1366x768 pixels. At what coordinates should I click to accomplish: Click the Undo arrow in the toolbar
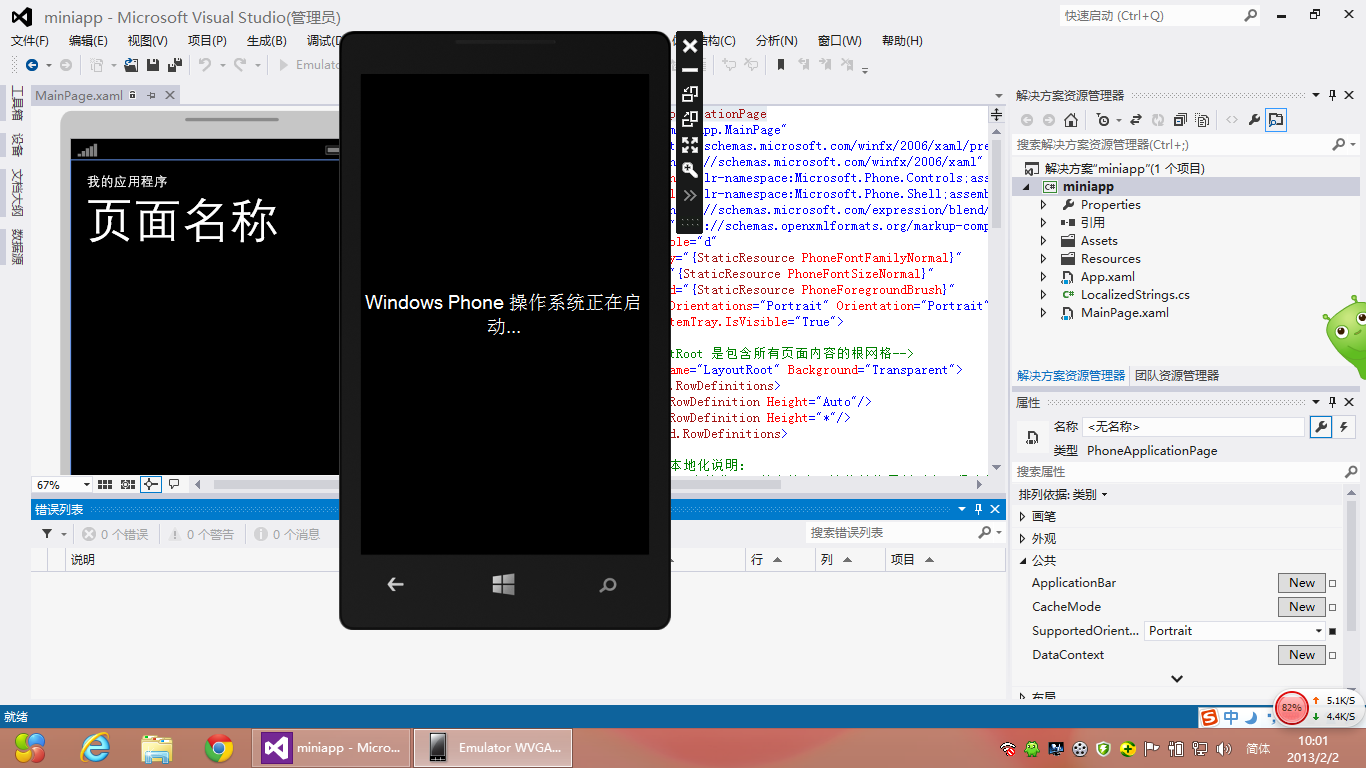tap(204, 65)
